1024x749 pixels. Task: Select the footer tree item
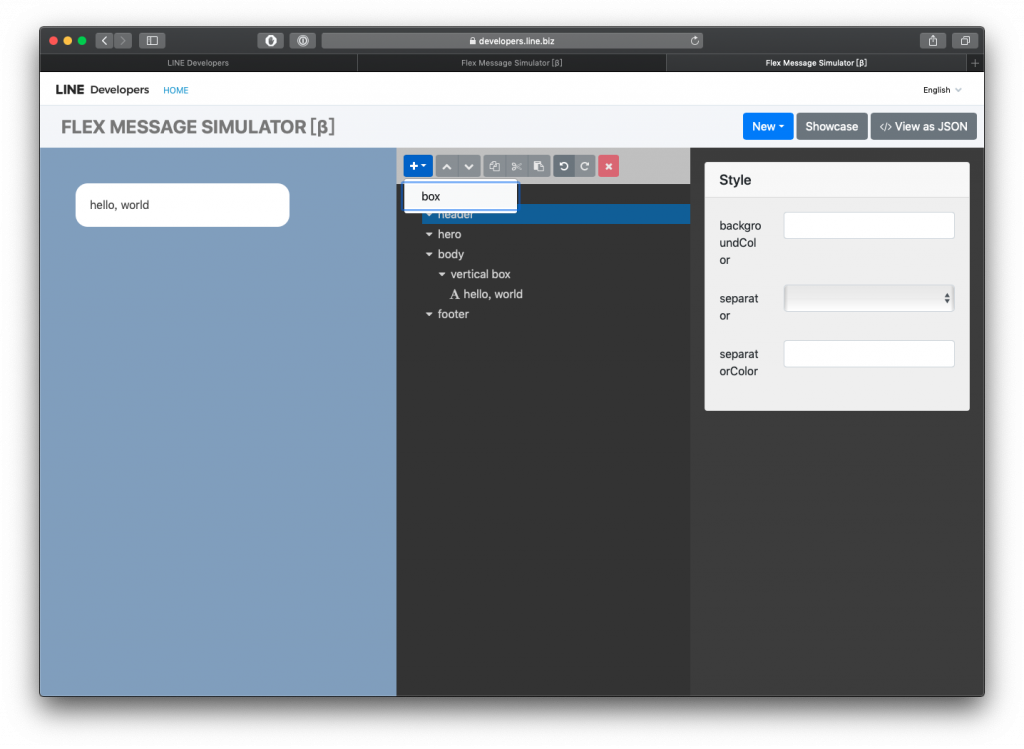click(453, 314)
